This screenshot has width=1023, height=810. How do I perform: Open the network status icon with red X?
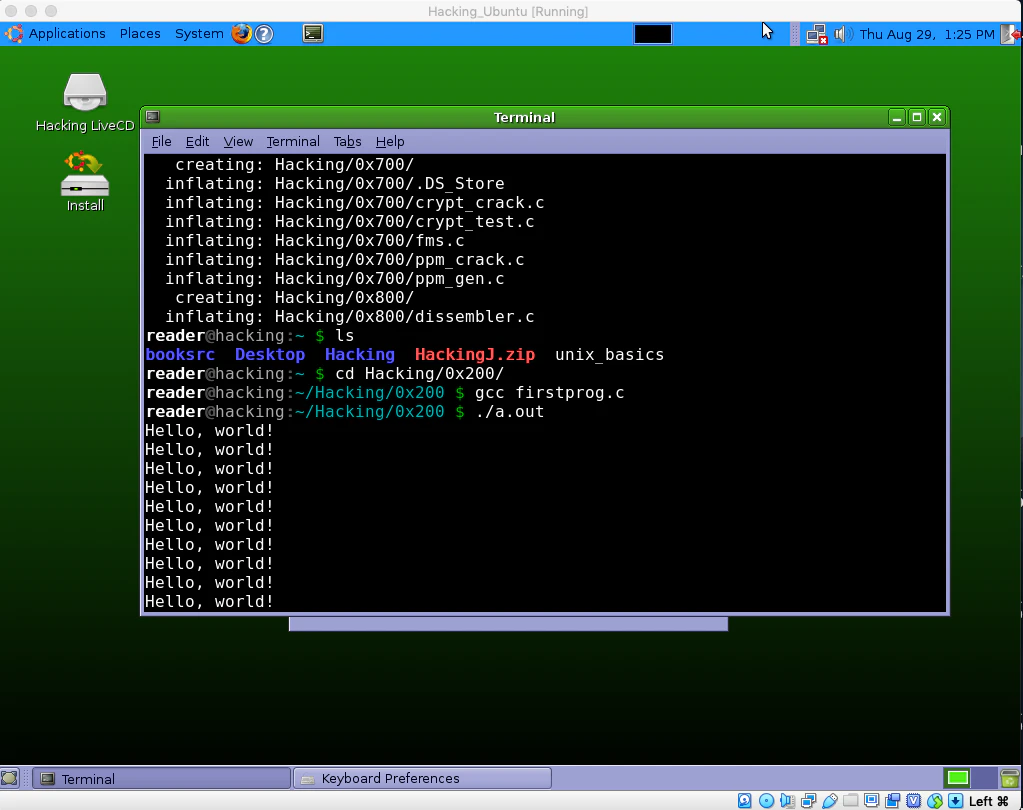pyautogui.click(x=816, y=34)
